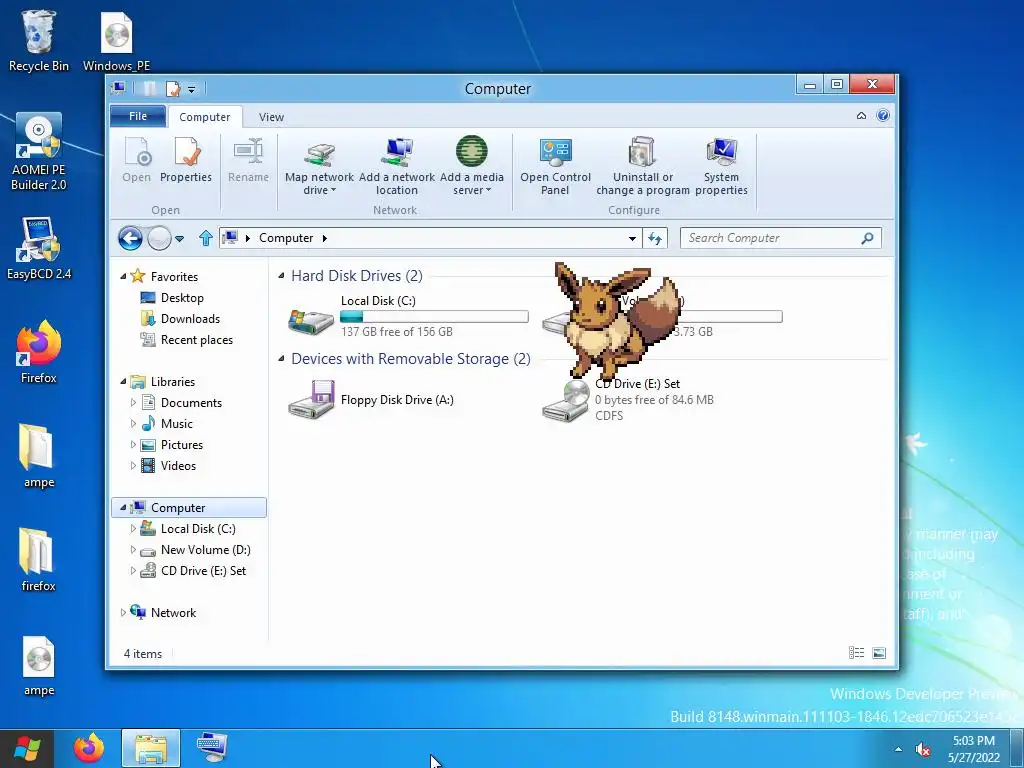
Task: Click the muted volume tray icon
Action: click(x=923, y=749)
